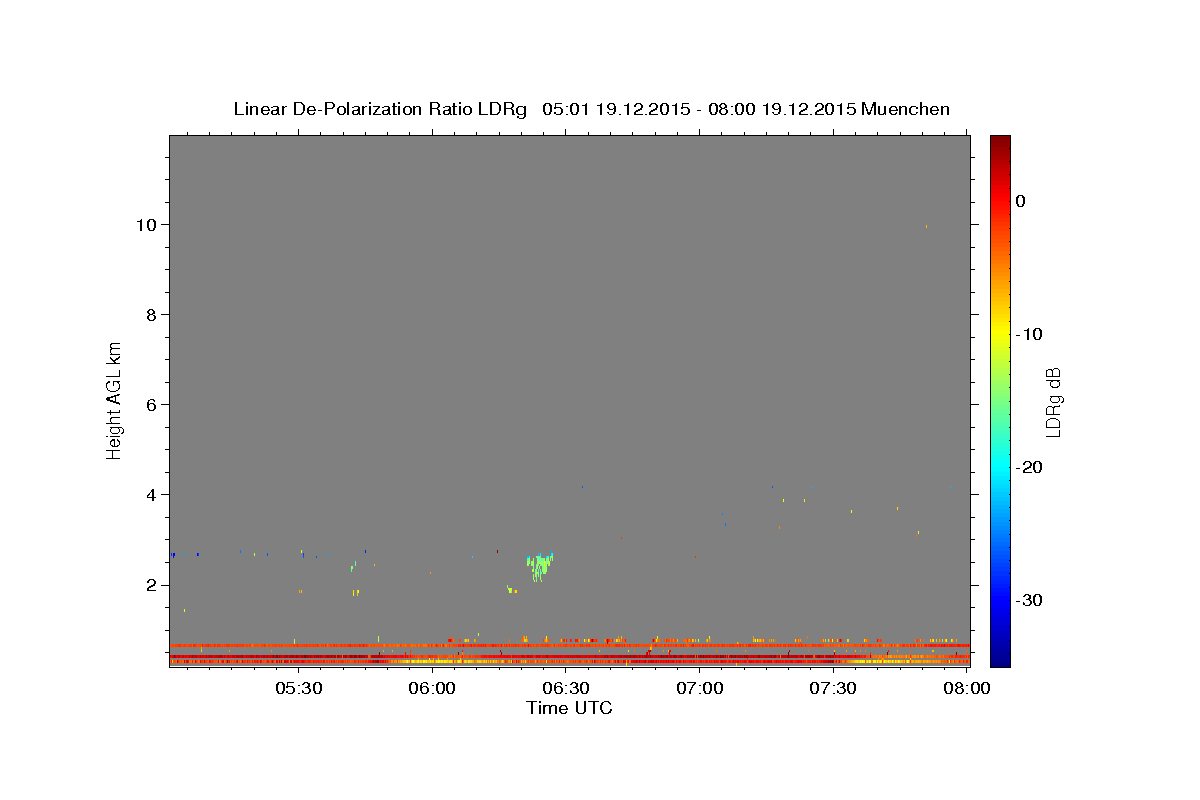Click the 07:00 time tick label

[x=700, y=688]
